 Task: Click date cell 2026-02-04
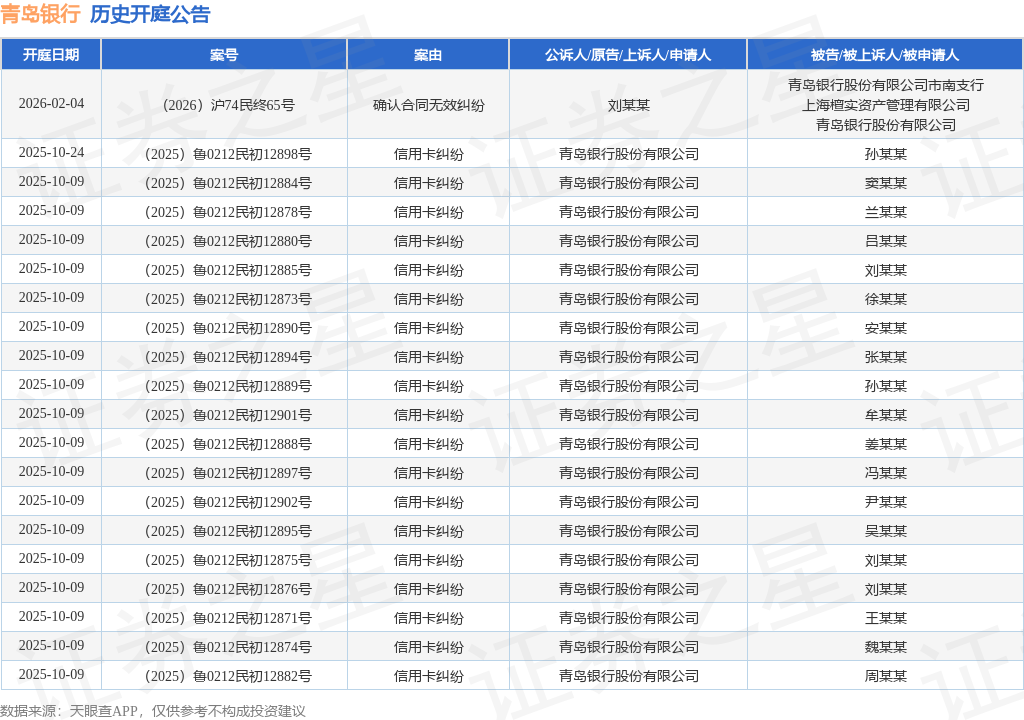pyautogui.click(x=51, y=103)
